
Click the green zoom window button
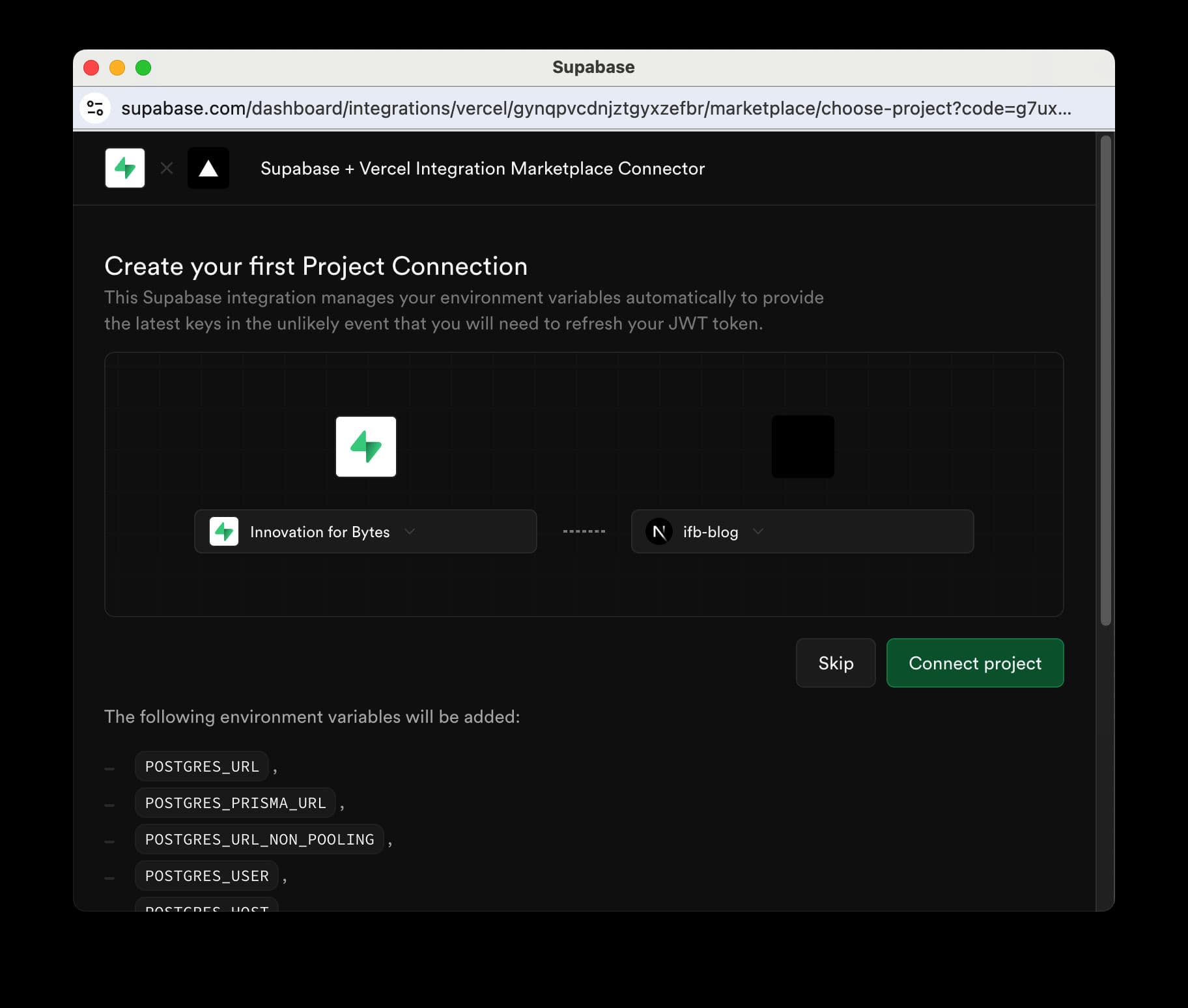tap(143, 68)
